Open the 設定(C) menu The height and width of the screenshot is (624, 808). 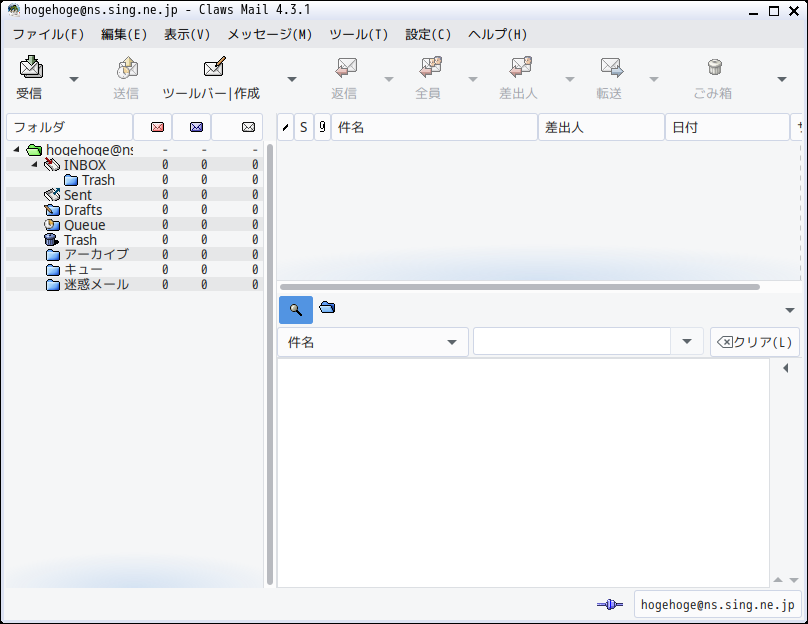point(428,35)
